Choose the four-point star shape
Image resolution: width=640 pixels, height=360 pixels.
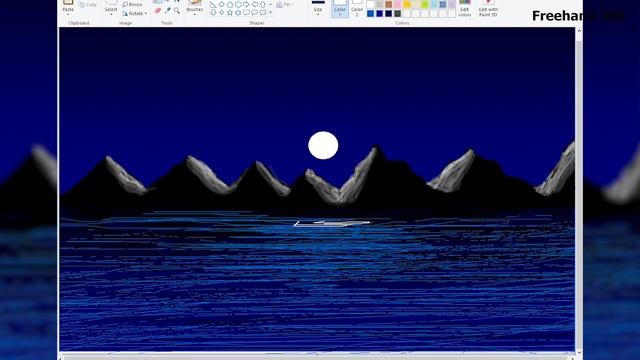coord(222,13)
